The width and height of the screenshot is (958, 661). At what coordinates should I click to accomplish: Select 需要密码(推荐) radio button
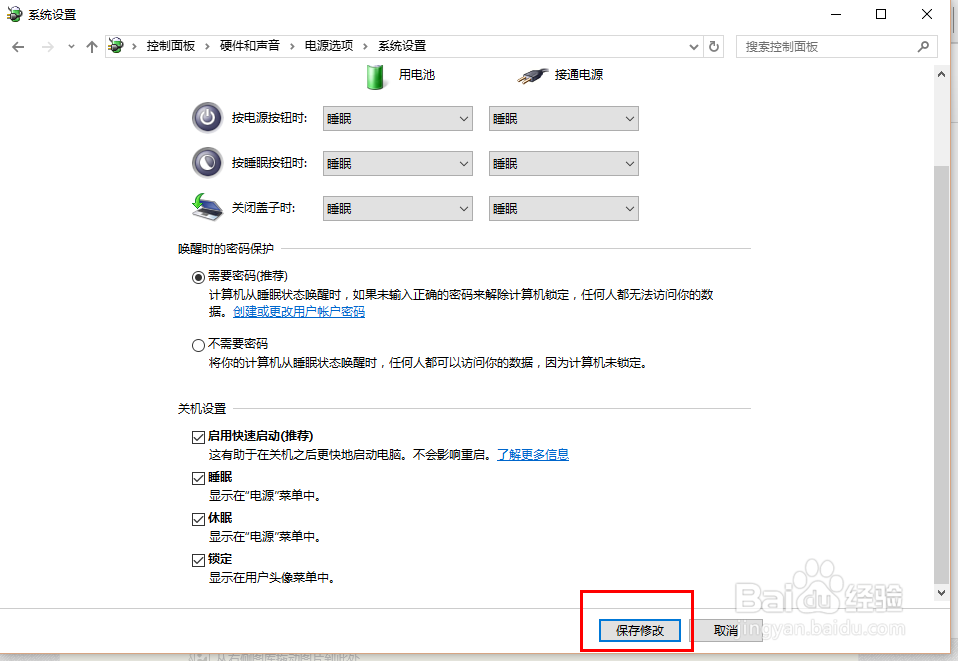[198, 275]
